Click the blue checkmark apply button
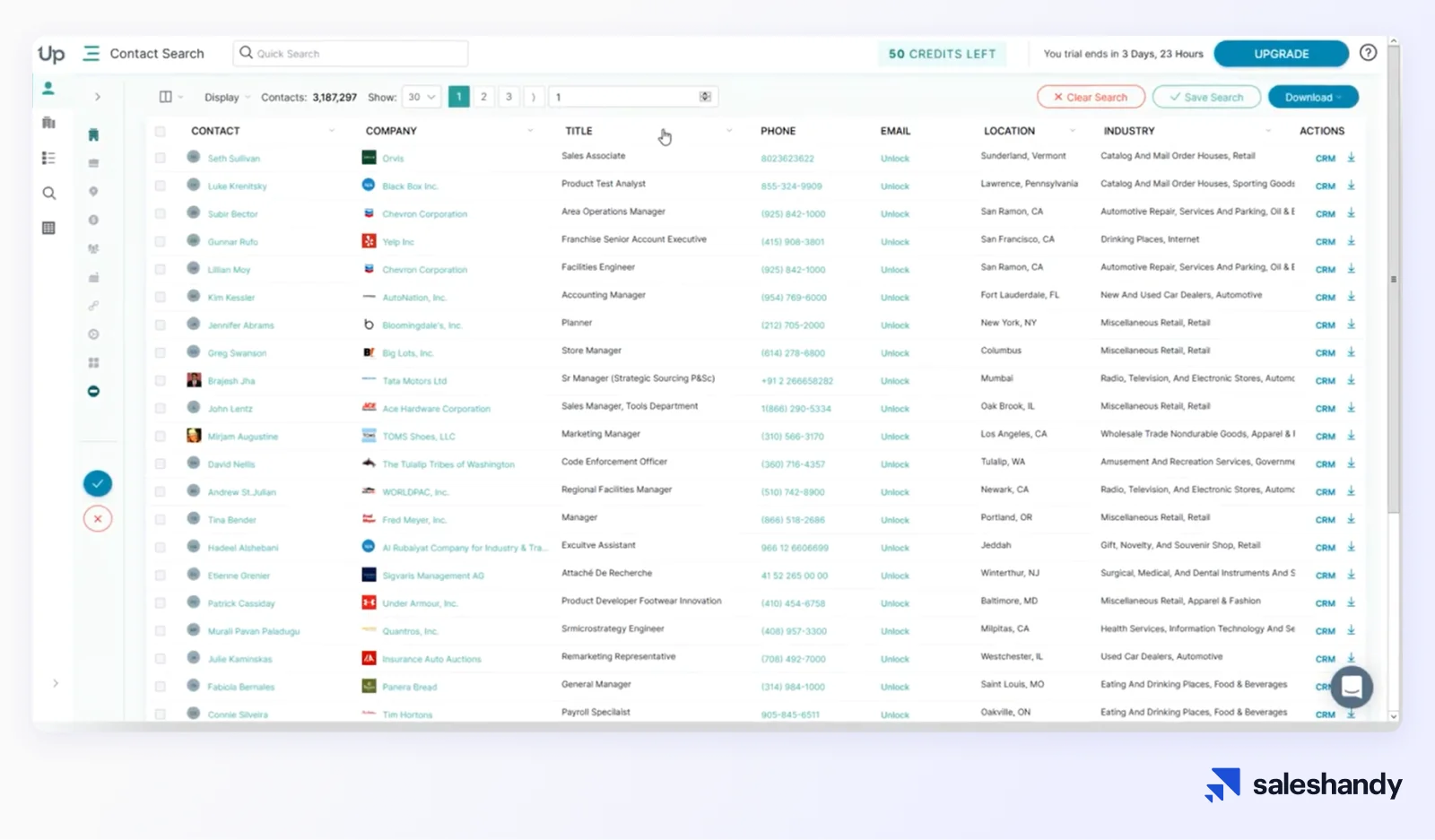The image size is (1435, 840). pos(98,484)
